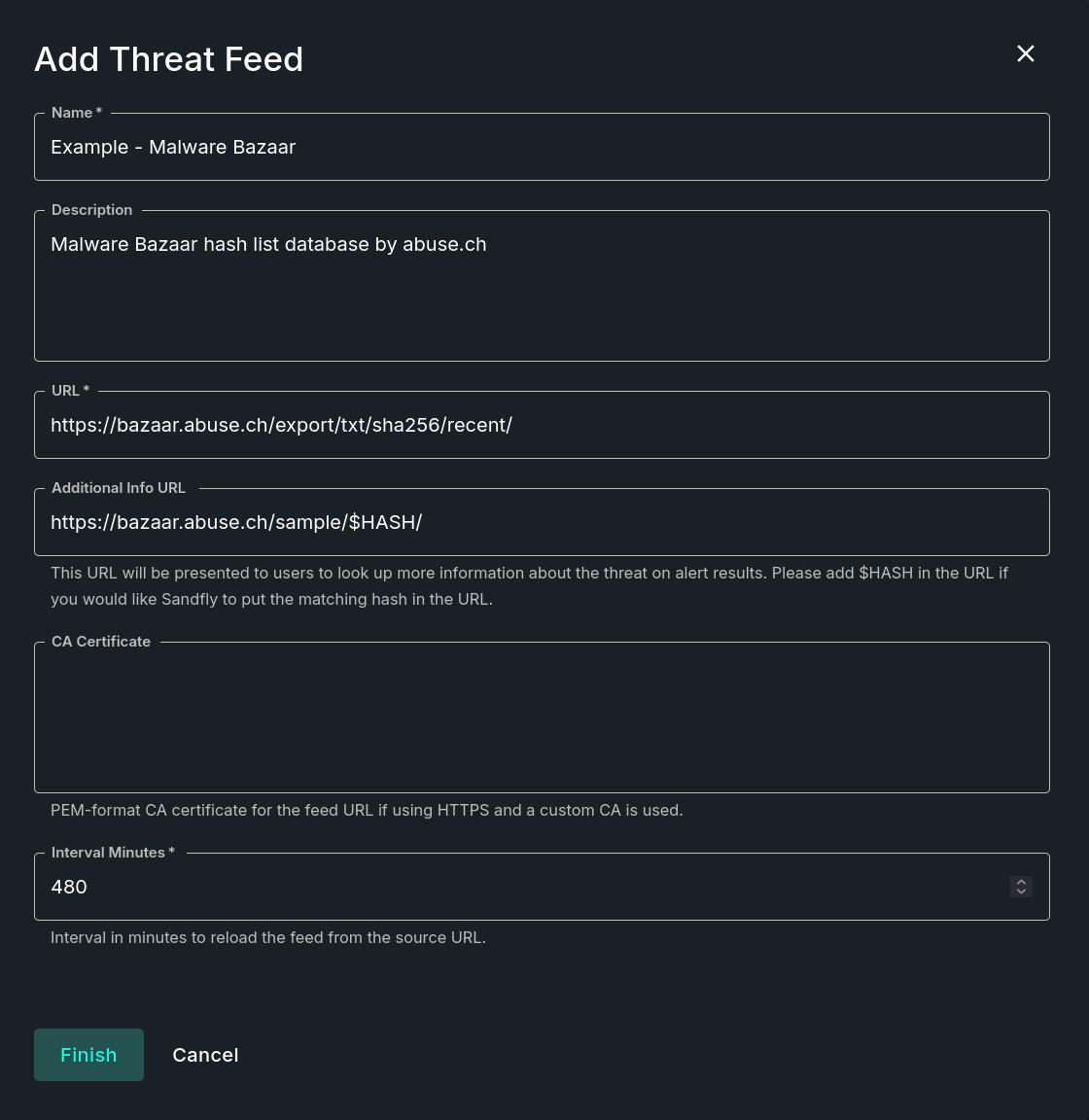Click the stepper down arrow to decrease interval

click(x=1021, y=892)
